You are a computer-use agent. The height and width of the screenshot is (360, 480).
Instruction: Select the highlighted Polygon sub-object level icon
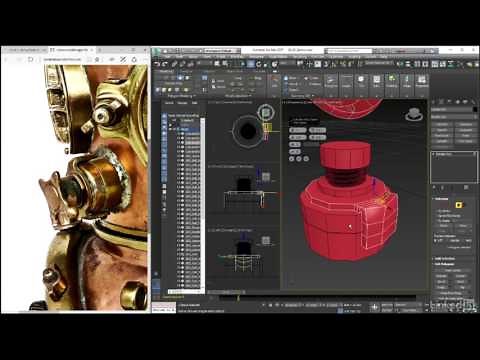pos(459,205)
